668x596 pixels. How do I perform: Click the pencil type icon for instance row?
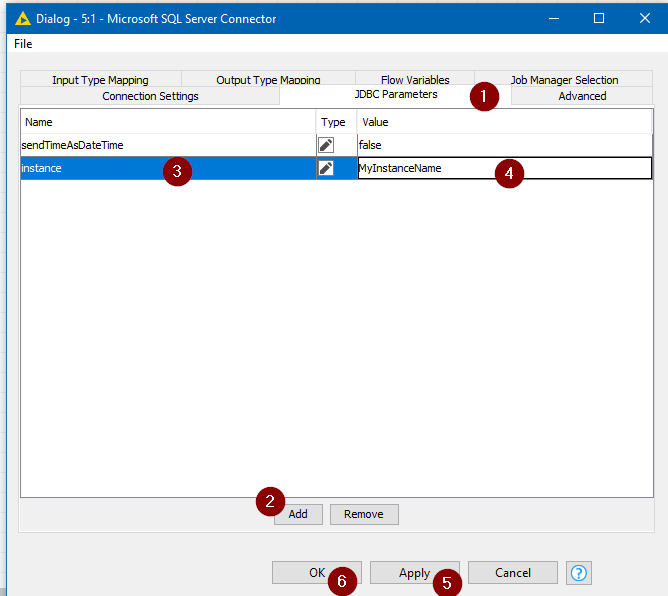[326, 168]
